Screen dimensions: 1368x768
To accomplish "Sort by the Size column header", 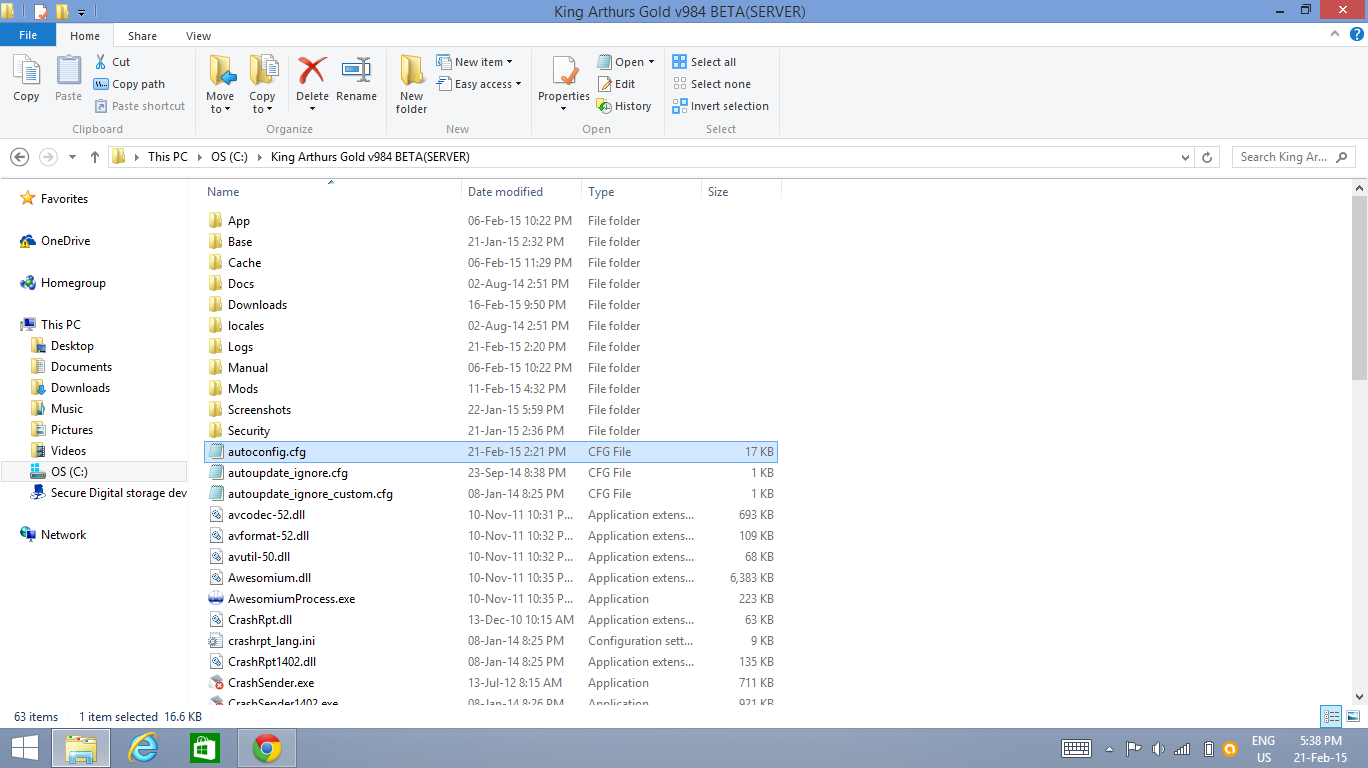I will pos(718,192).
